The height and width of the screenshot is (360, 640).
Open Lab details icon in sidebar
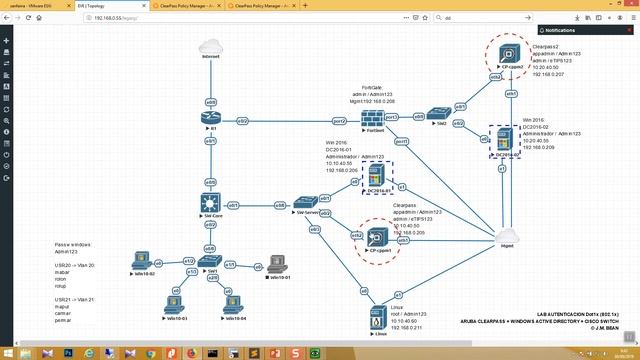point(6,144)
